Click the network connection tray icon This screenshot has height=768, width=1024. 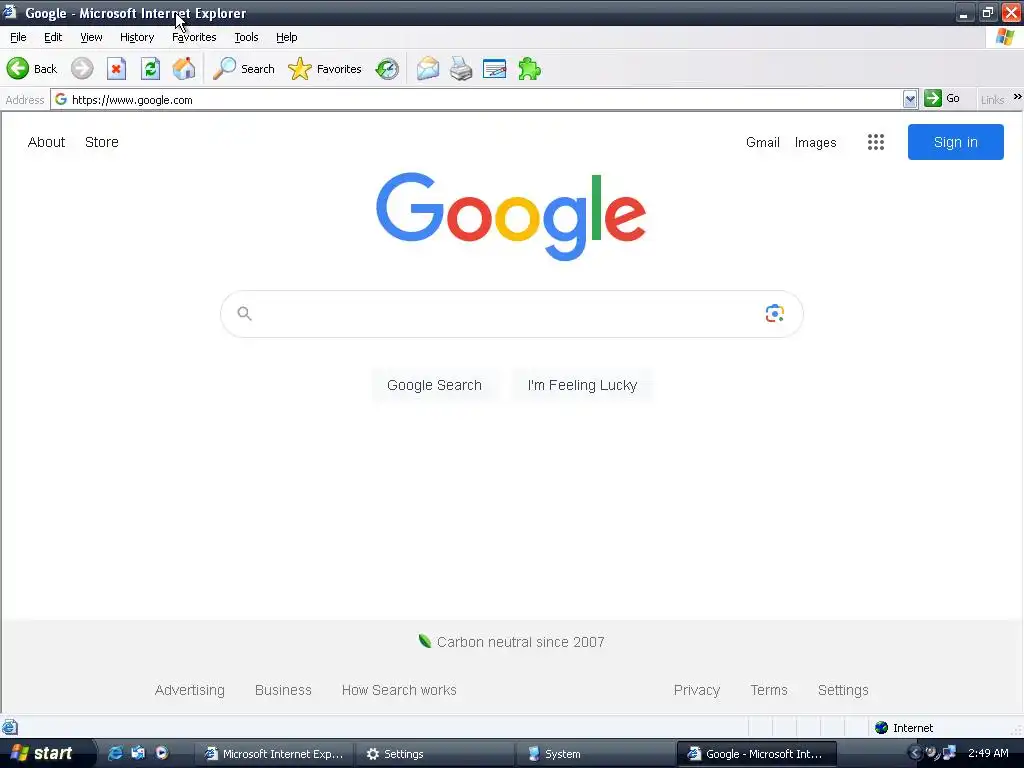949,753
